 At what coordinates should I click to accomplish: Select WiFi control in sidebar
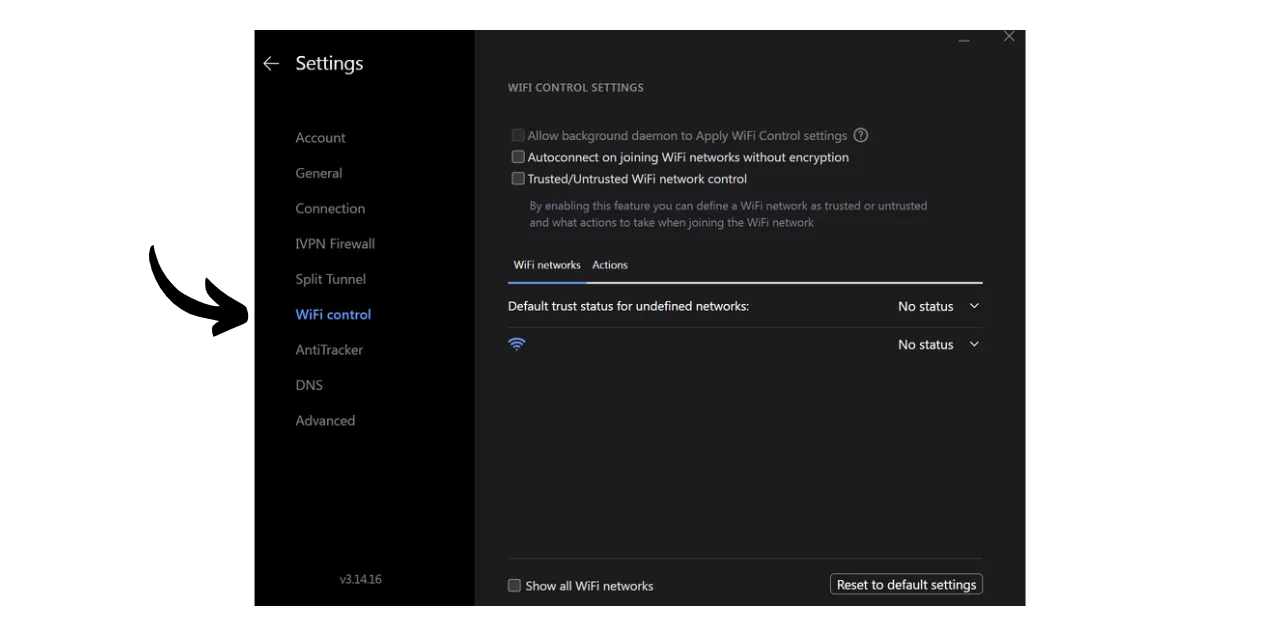tap(333, 314)
